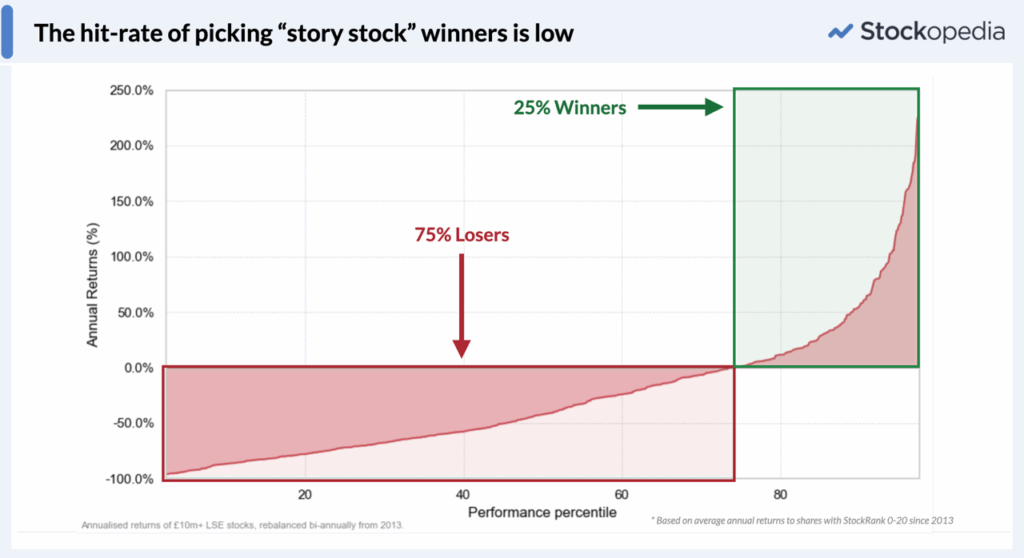
Task: Click the 250.0% y-axis label
Action: (x=132, y=90)
